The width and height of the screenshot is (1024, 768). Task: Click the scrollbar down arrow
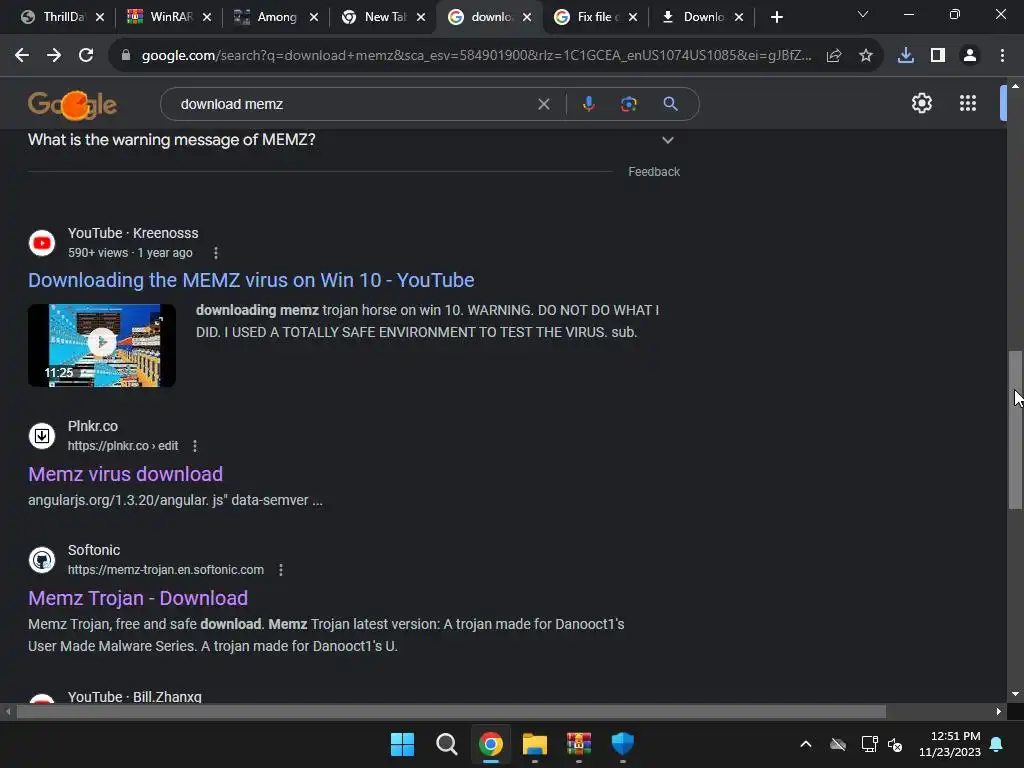pyautogui.click(x=1015, y=694)
